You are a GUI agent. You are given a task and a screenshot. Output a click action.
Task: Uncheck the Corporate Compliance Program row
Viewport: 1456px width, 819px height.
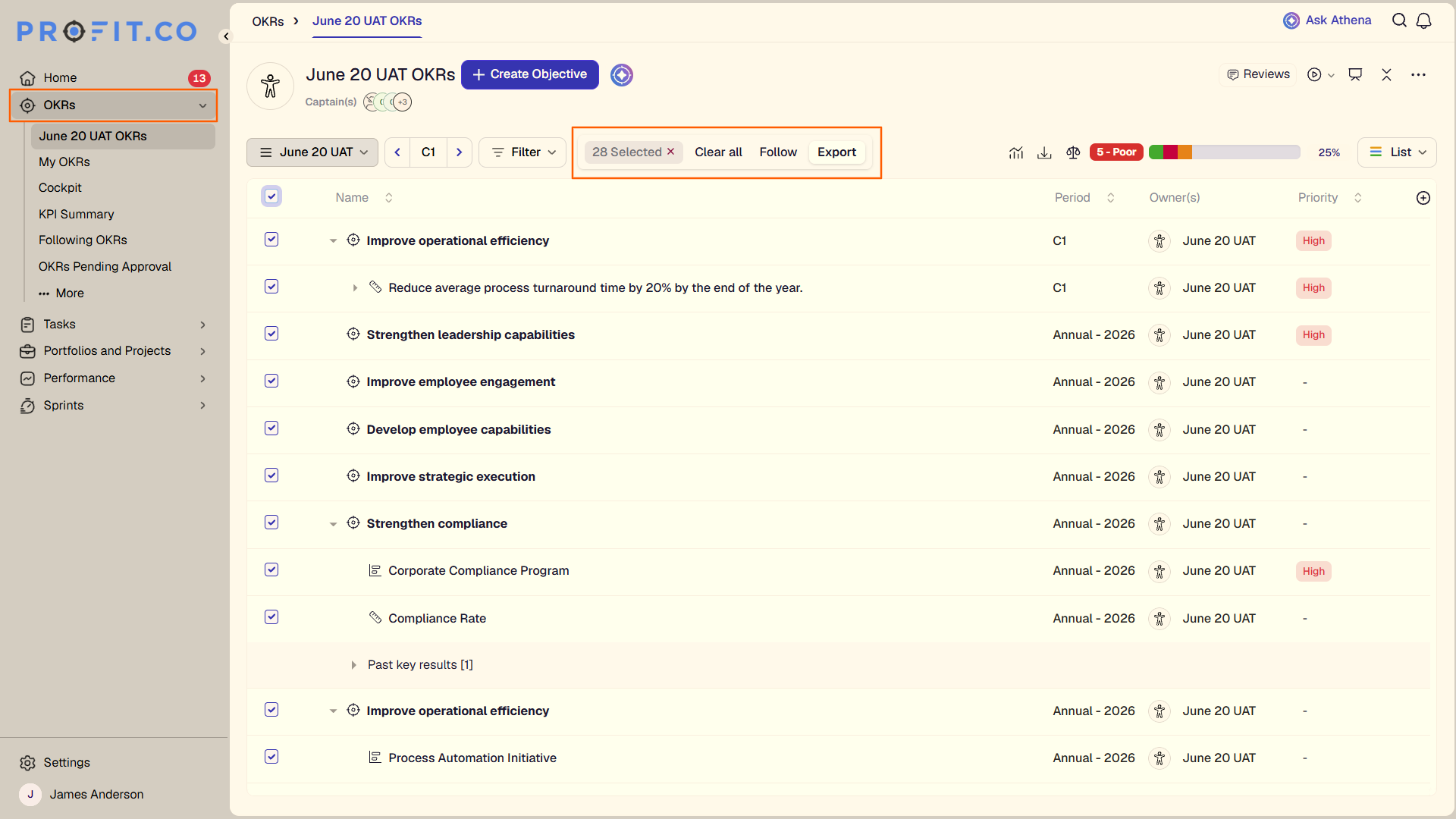(271, 570)
